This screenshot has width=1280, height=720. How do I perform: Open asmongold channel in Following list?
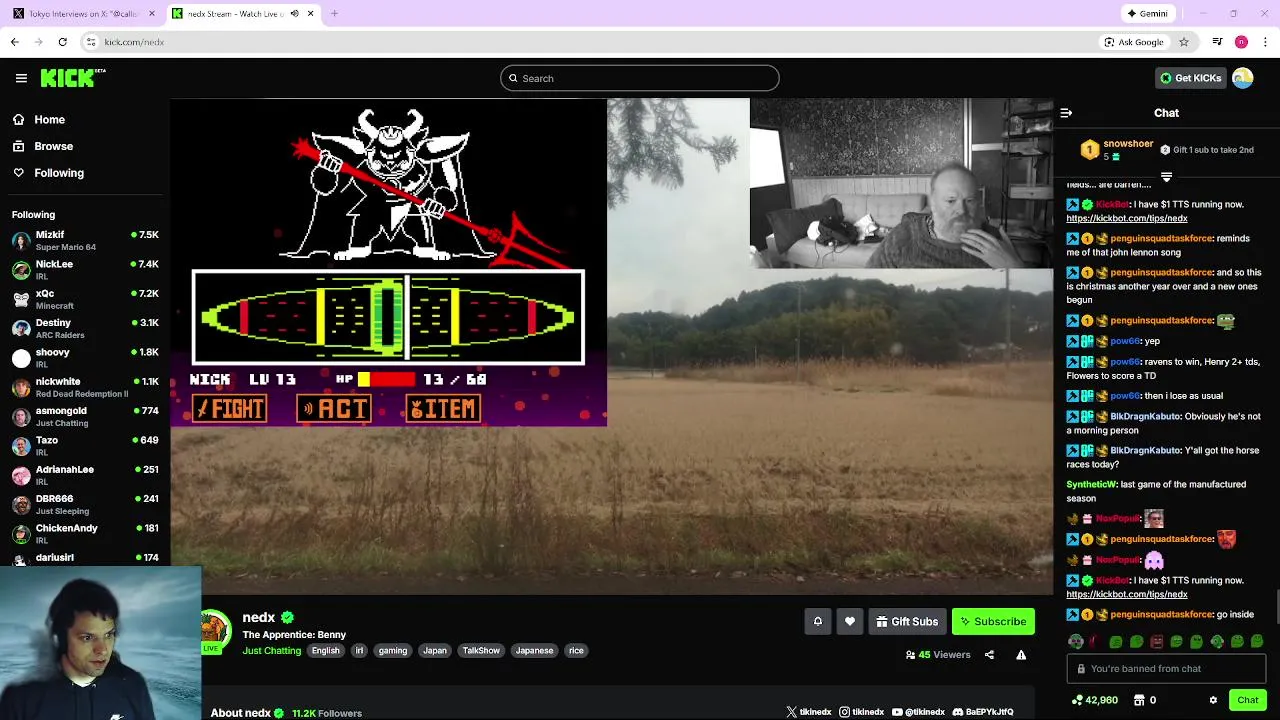pyautogui.click(x=85, y=416)
